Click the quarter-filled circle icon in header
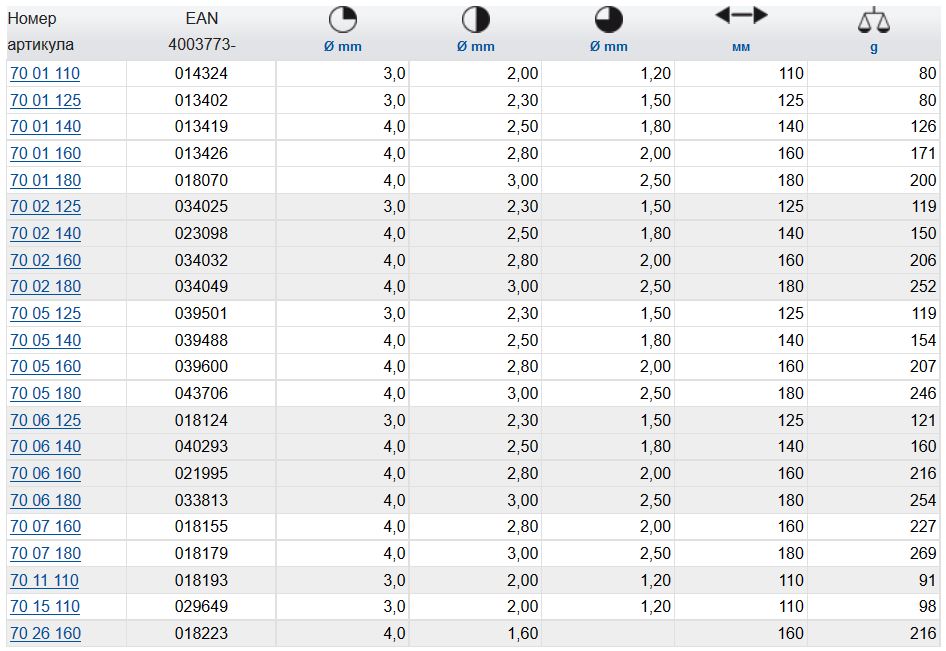946x651 pixels. point(342,19)
